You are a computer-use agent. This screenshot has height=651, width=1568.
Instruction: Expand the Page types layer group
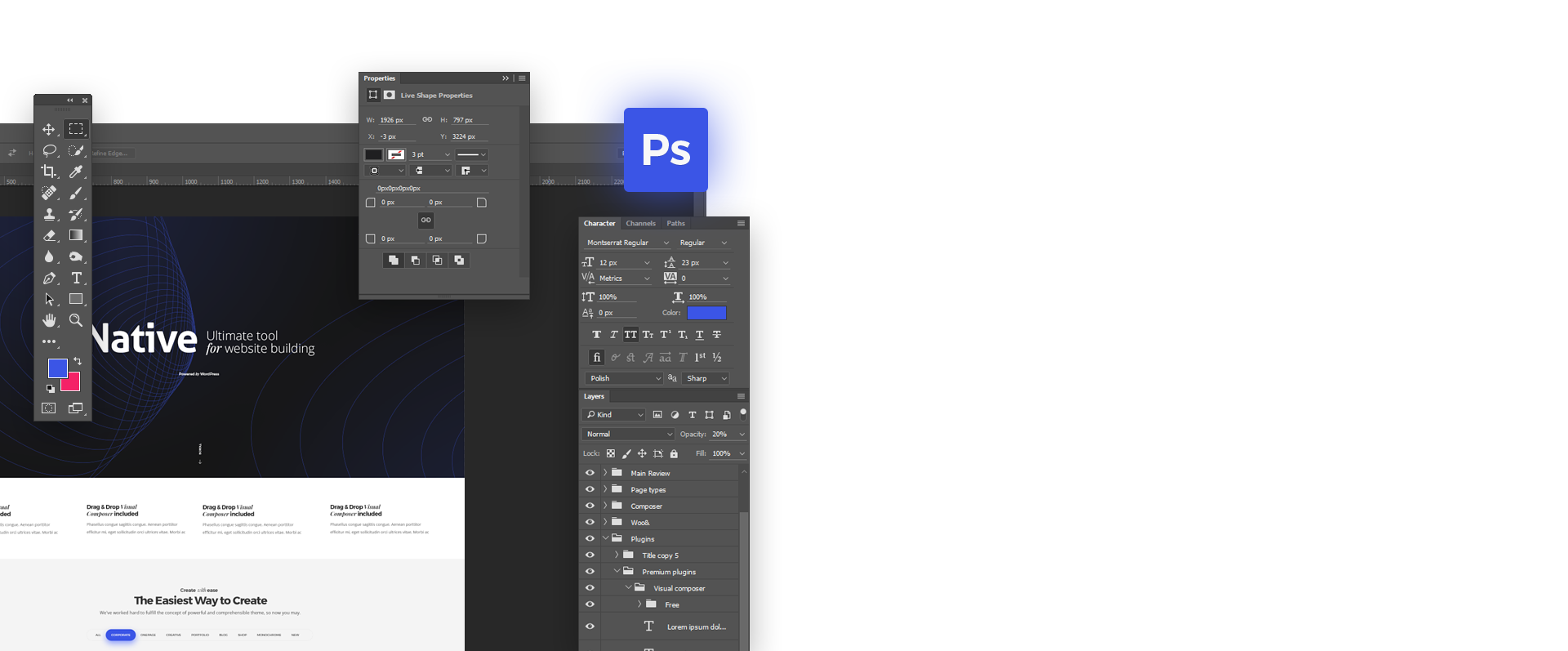[x=605, y=489]
